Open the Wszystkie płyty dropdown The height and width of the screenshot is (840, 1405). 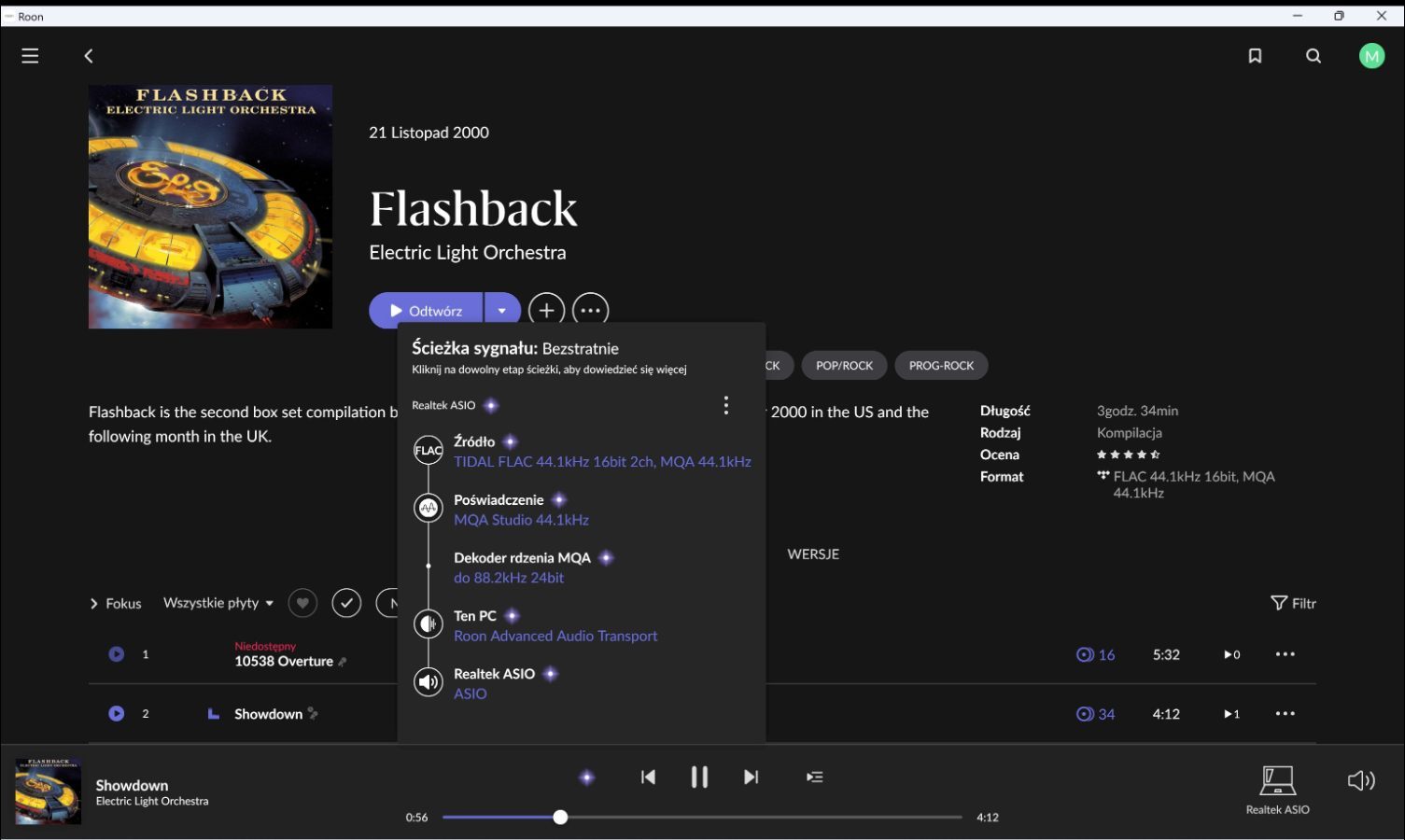tap(218, 603)
